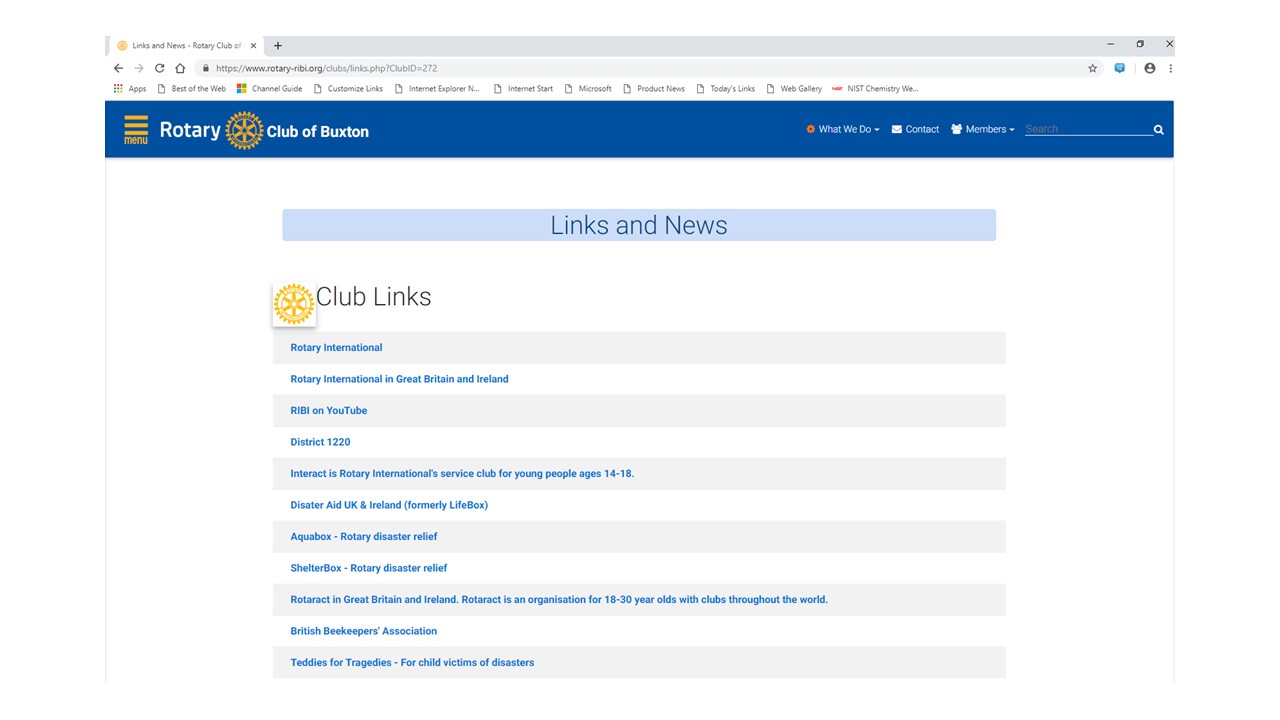
Task: Open Internet Start bookmark
Action: pyautogui.click(x=523, y=89)
